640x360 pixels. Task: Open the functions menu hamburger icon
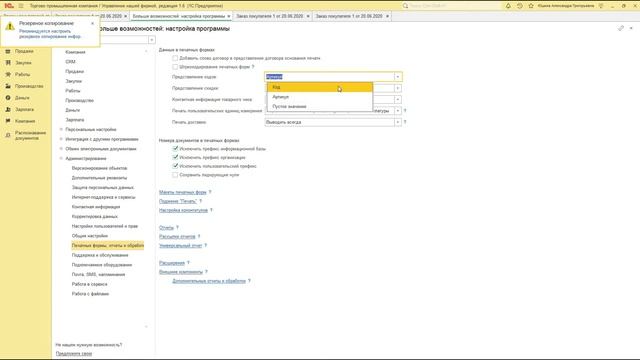coord(21,6)
